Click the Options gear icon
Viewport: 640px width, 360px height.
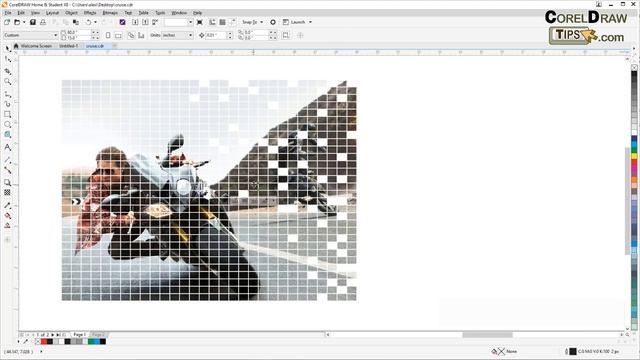[x=273, y=22]
